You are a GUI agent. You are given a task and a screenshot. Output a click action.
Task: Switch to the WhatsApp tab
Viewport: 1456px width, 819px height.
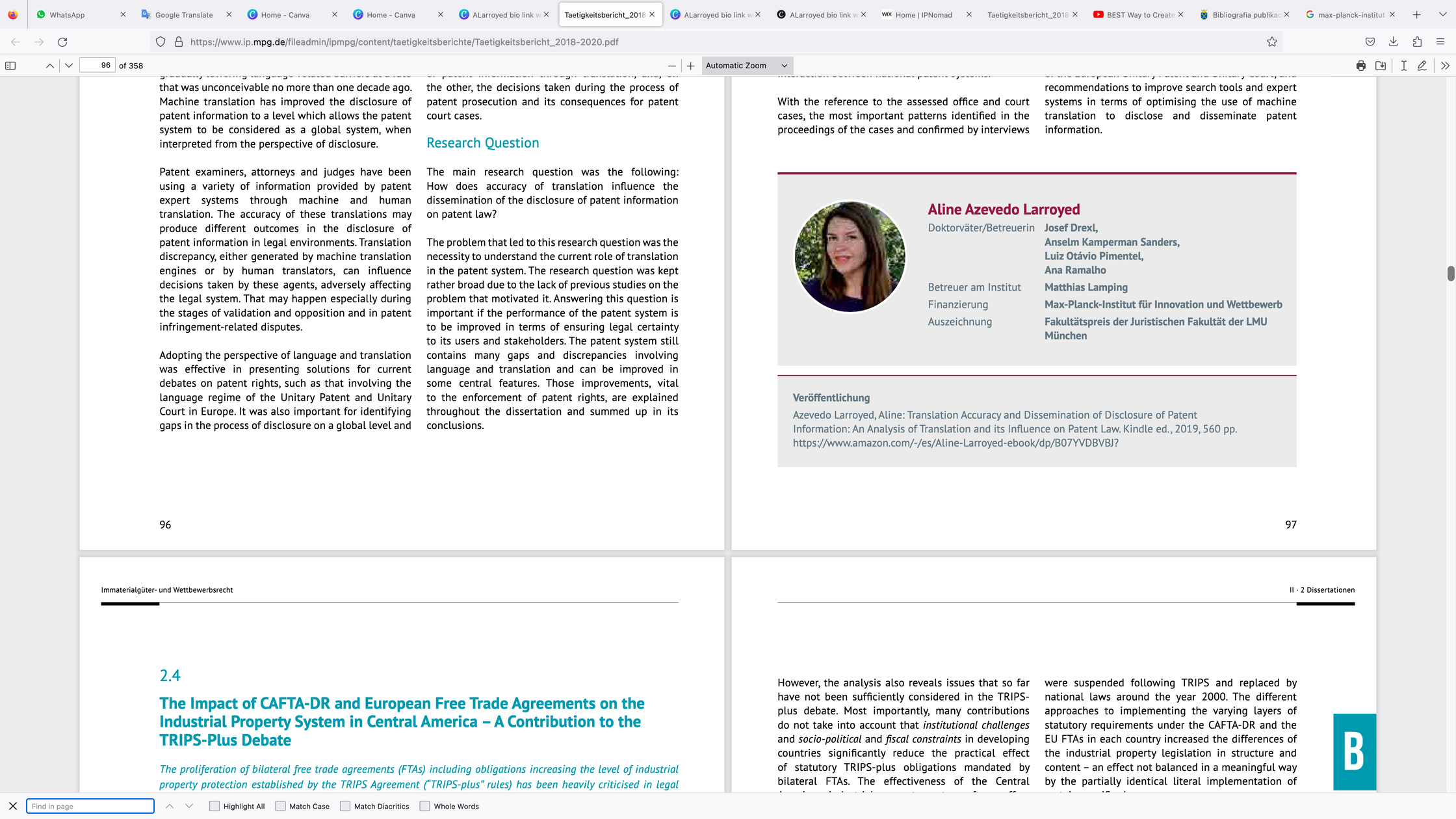[67, 14]
